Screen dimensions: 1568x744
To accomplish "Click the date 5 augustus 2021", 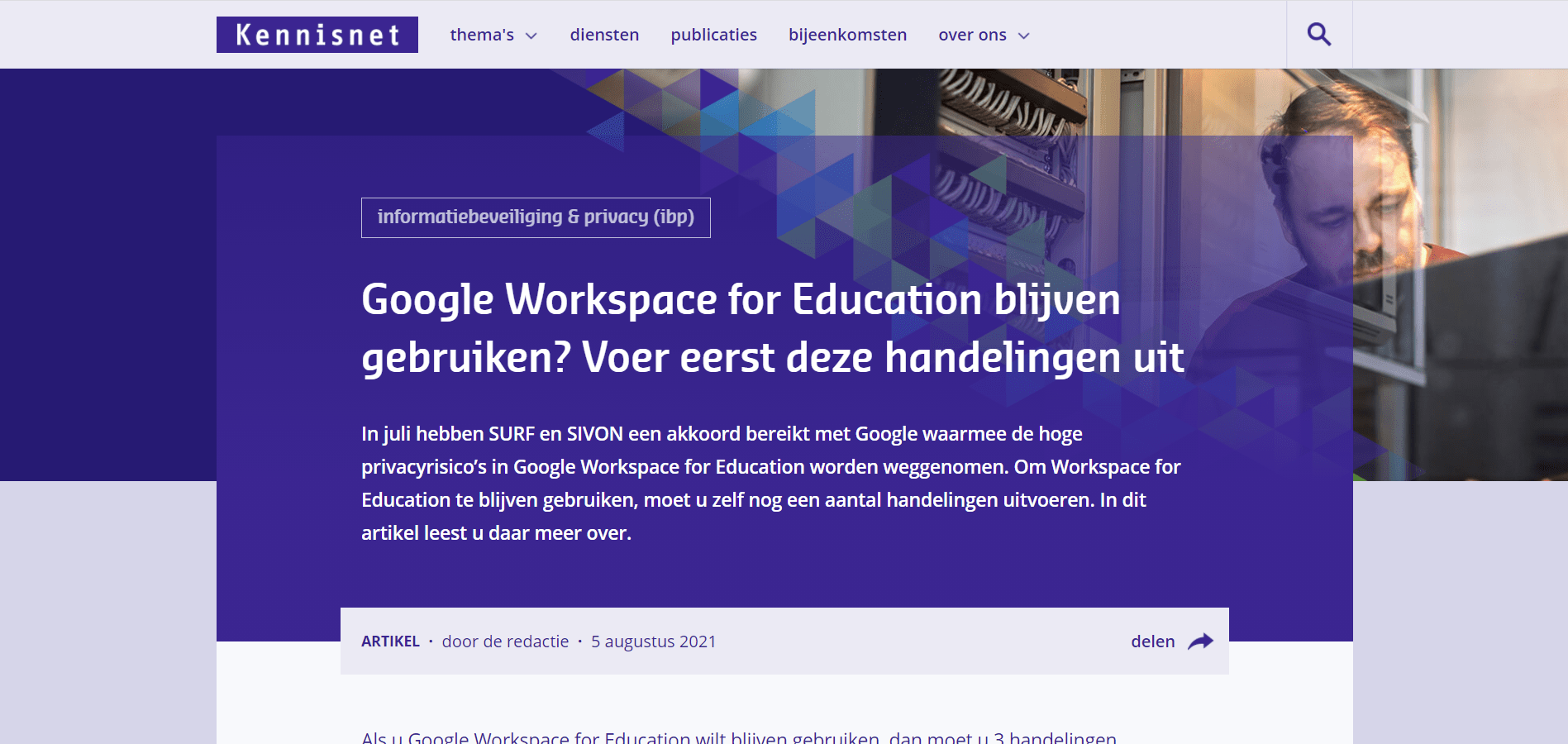I will pos(653,641).
